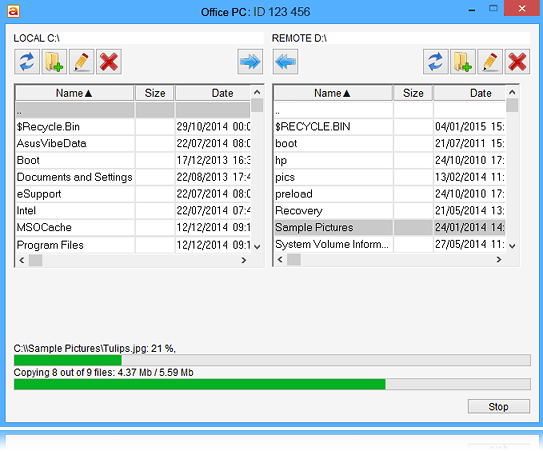Transfer files to local with left arrow

(x=285, y=62)
